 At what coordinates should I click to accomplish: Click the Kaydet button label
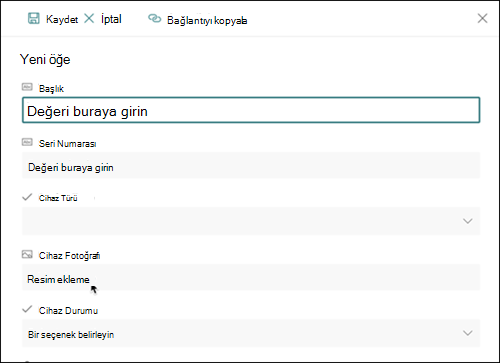point(62,19)
